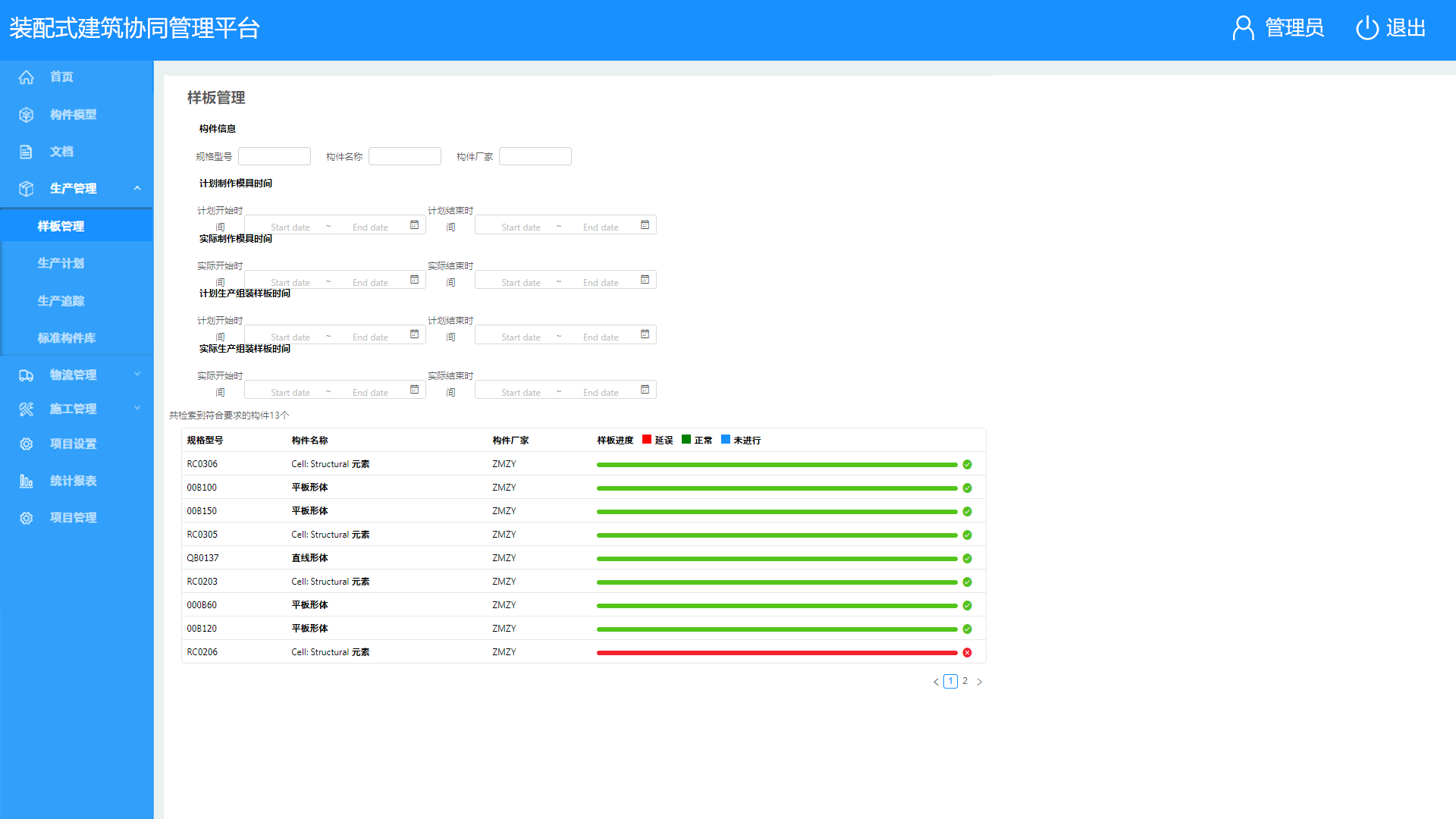
Task: Open calendar for 实际制作模具 实际结束时间
Action: point(645,280)
